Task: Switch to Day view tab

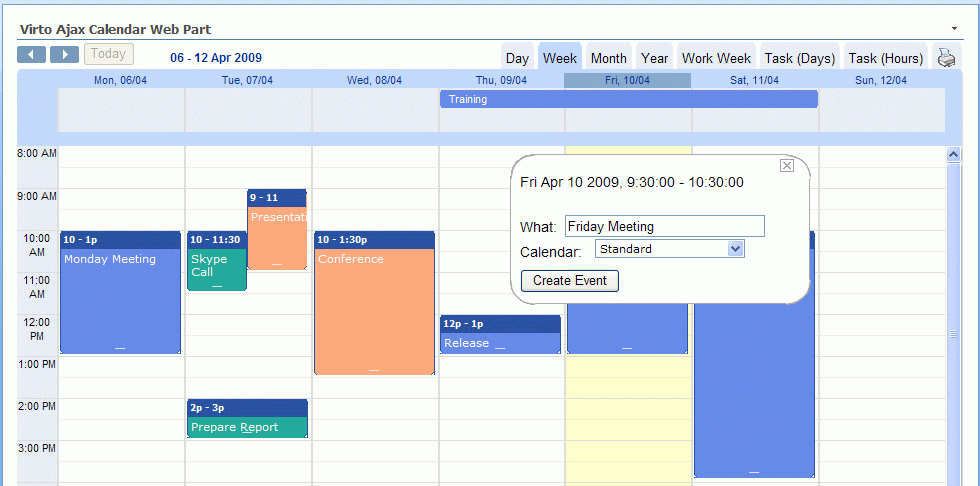Action: (x=517, y=59)
